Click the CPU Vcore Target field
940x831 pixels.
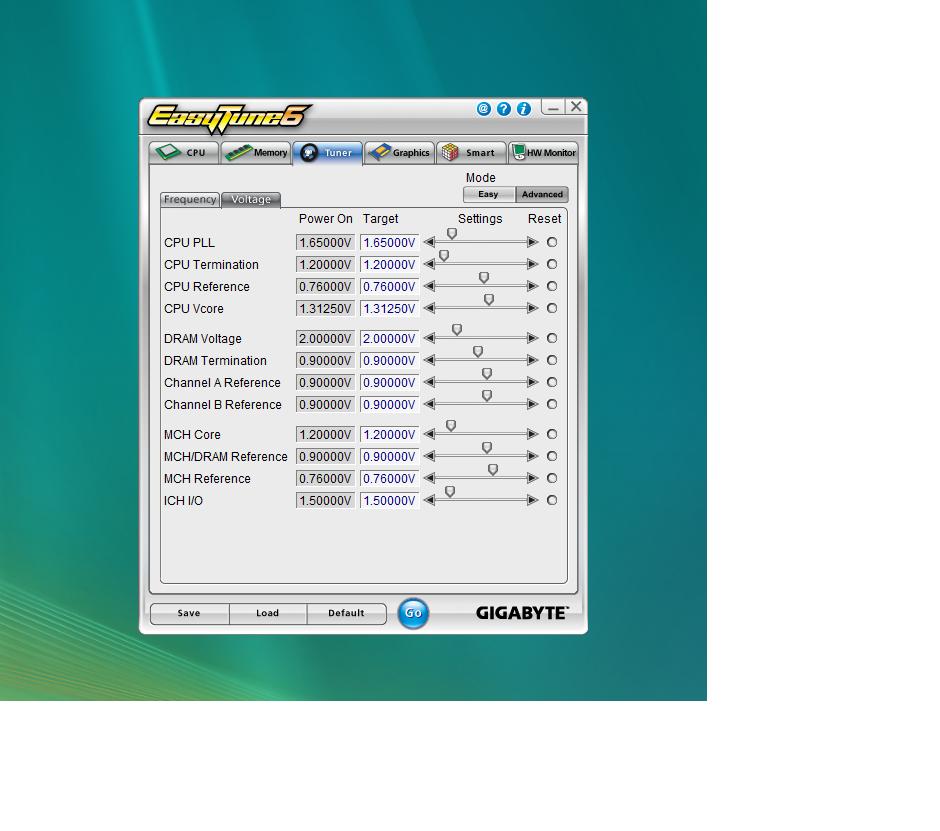point(389,309)
